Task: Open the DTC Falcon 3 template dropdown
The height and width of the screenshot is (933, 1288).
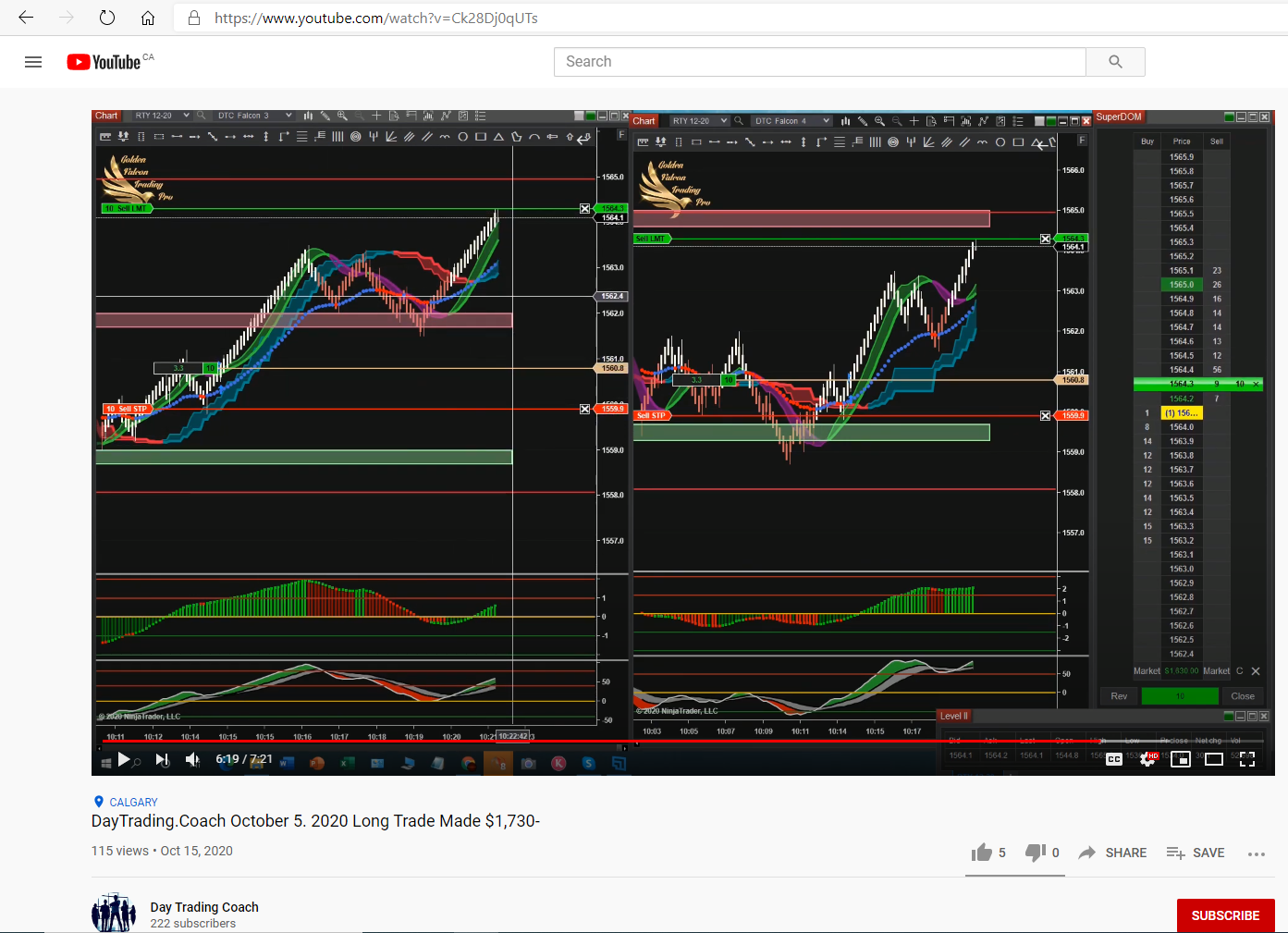Action: [254, 116]
